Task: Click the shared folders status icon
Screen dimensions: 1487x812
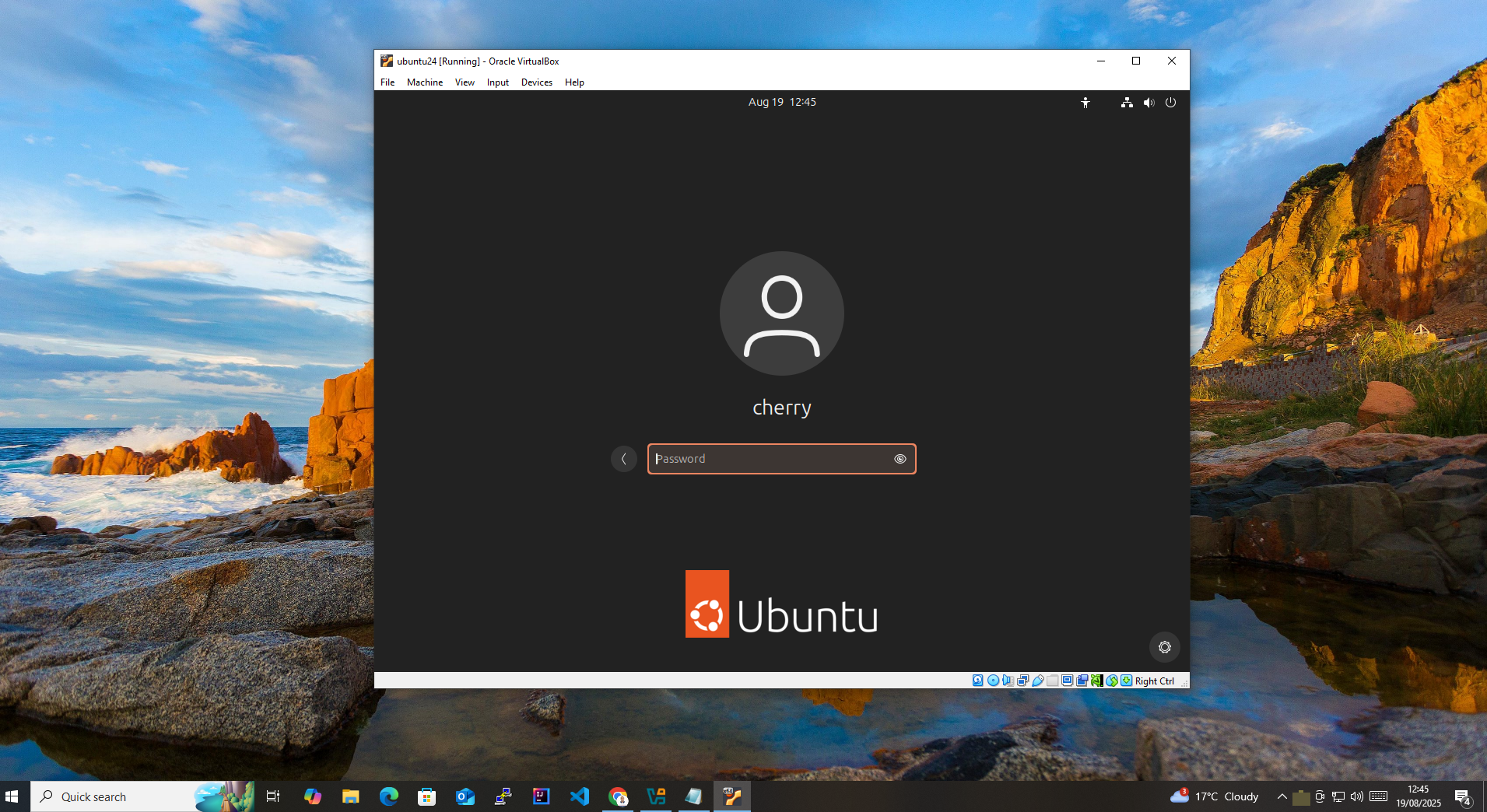Action: 1053,681
